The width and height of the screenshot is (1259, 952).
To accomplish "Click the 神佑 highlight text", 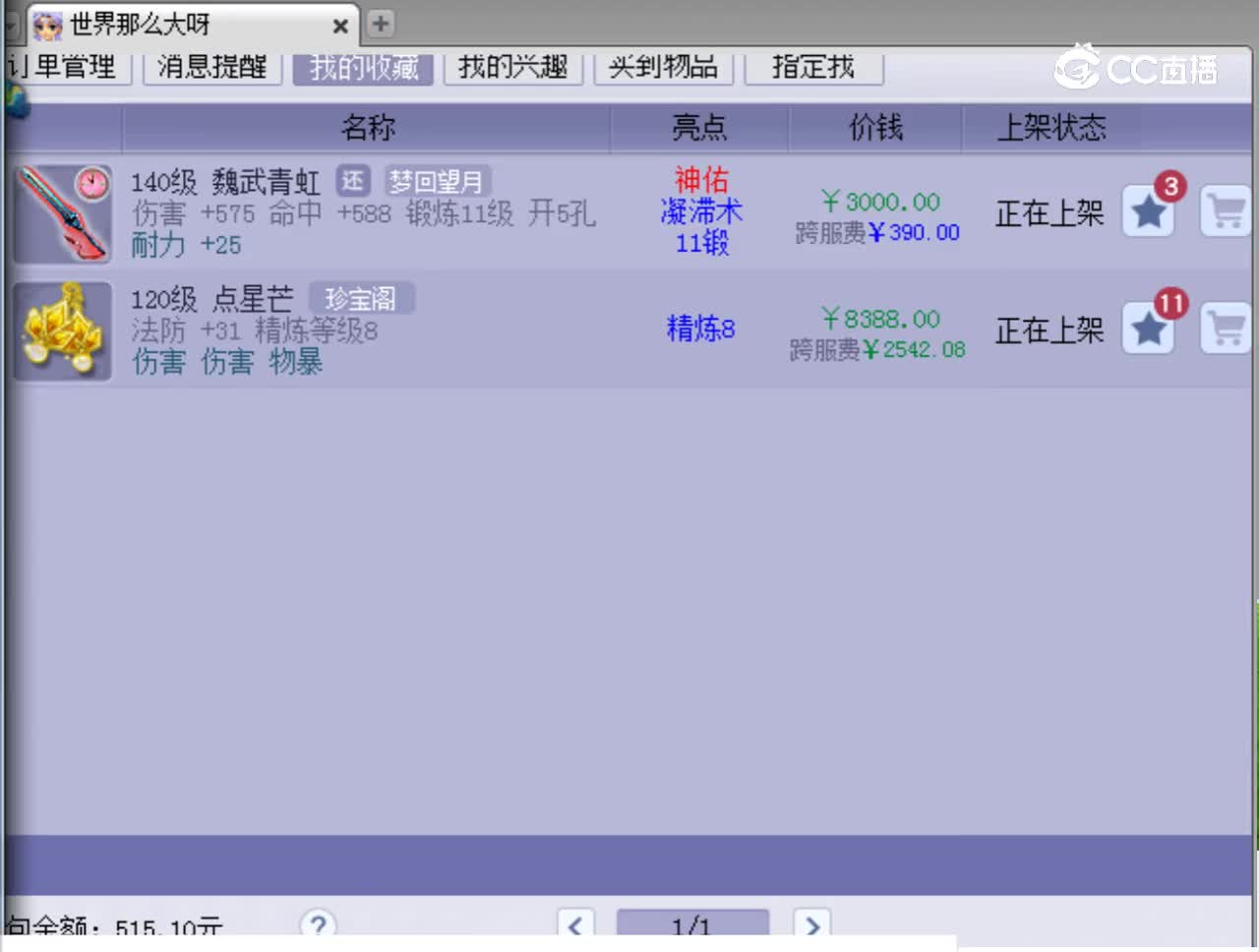I will (701, 180).
